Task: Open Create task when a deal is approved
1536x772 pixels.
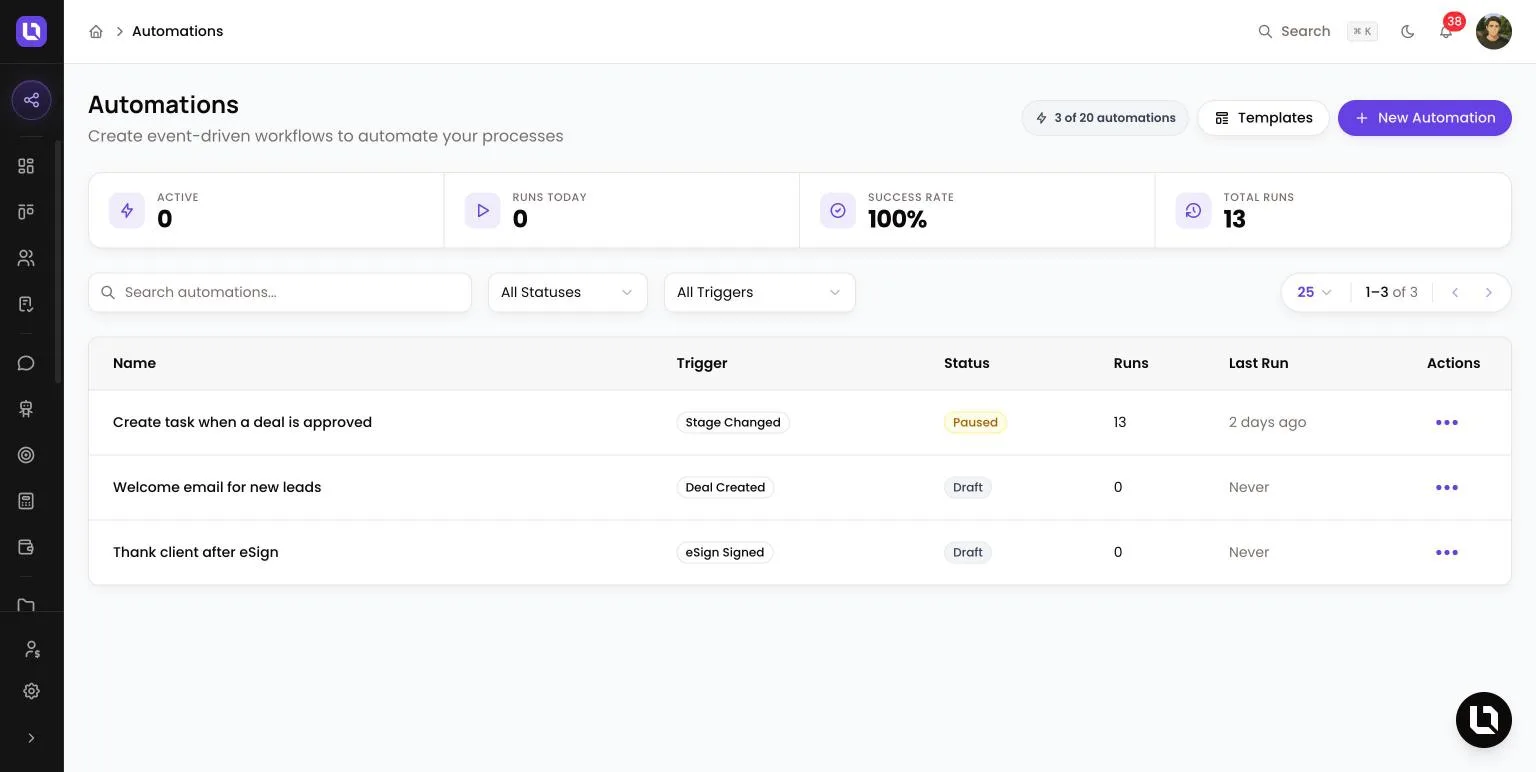Action: point(242,422)
